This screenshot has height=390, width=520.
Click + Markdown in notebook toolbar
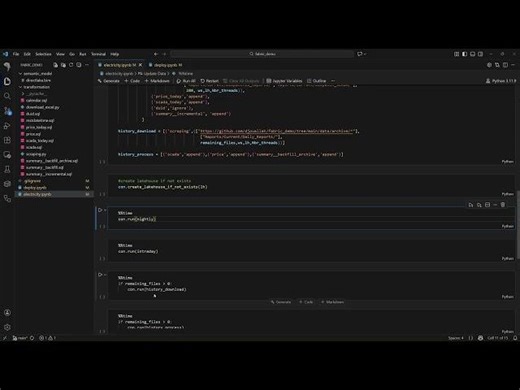pyautogui.click(x=157, y=81)
